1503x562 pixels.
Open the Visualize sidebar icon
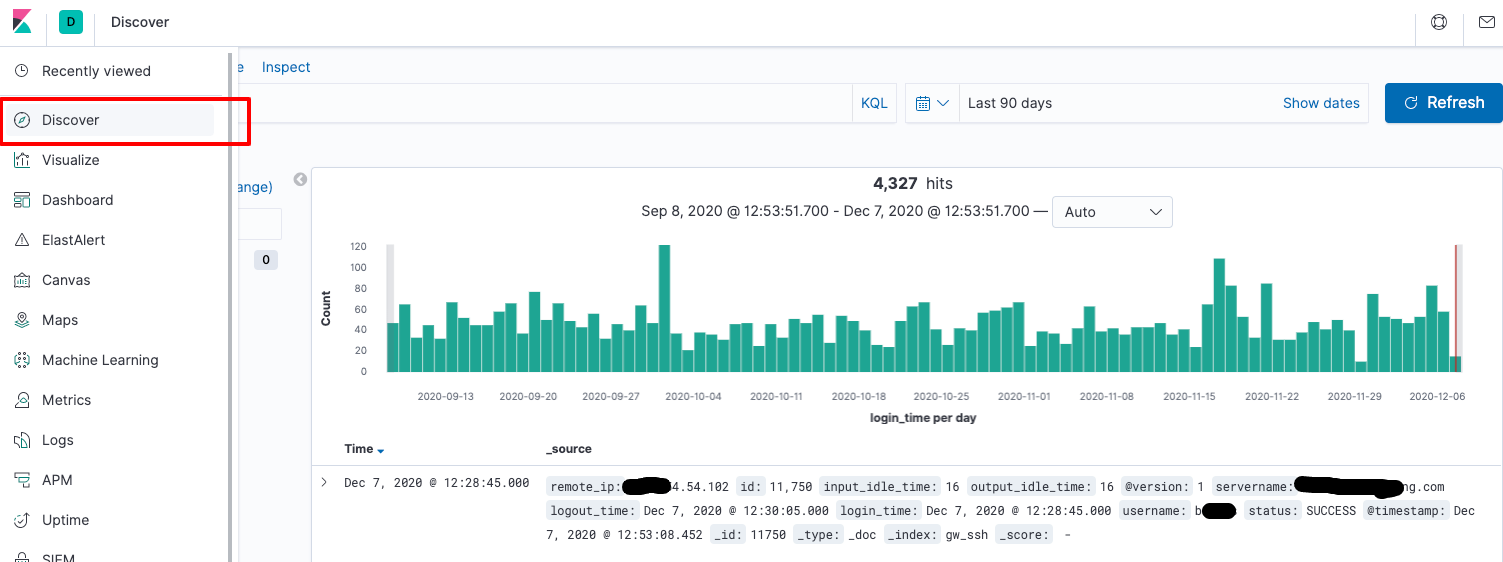click(x=22, y=160)
